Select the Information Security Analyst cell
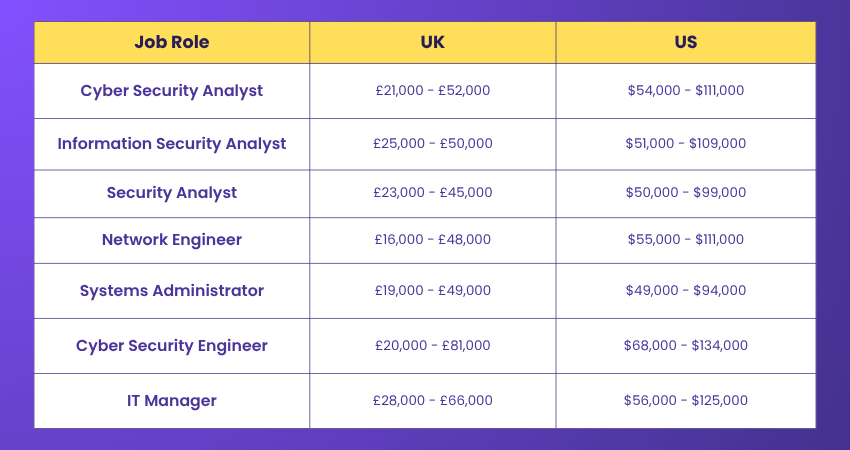Viewport: 850px width, 450px height. (x=172, y=144)
